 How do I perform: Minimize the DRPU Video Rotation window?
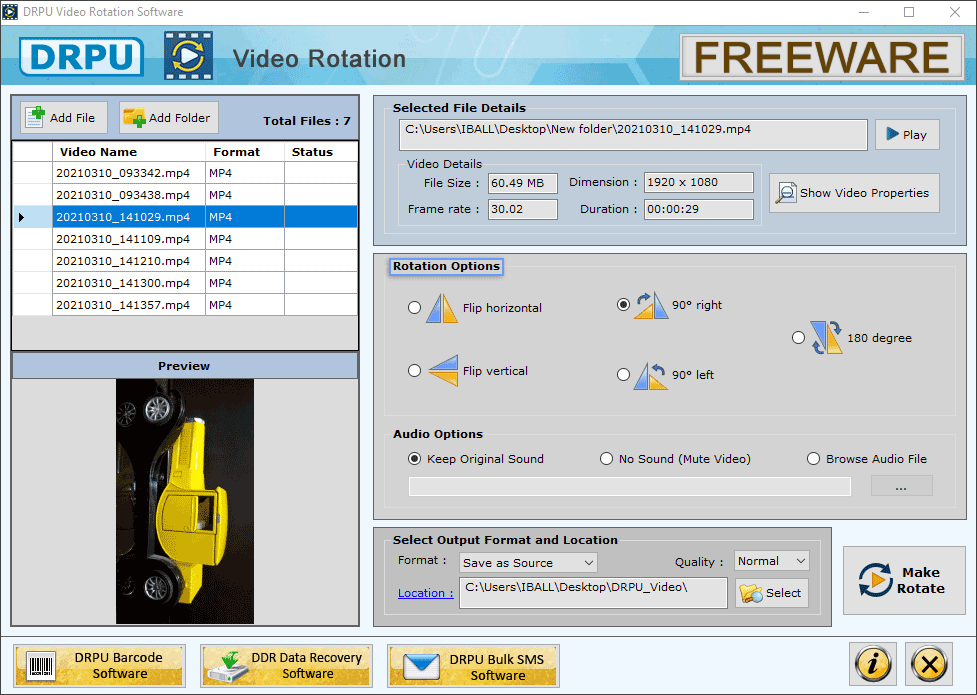[864, 12]
